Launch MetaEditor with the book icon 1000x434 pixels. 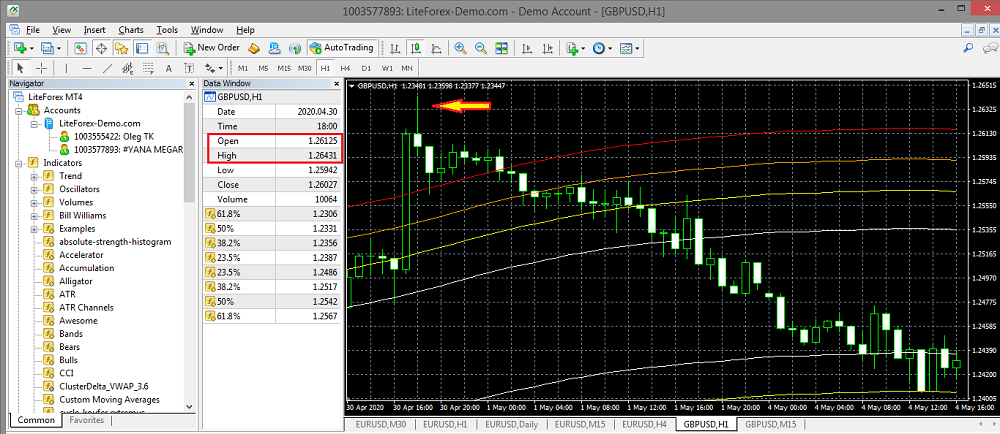pos(254,48)
